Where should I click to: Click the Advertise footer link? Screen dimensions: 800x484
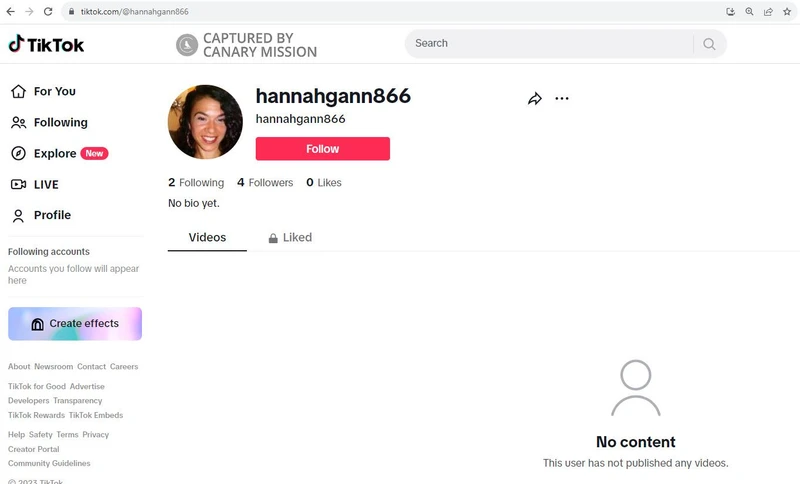87,387
